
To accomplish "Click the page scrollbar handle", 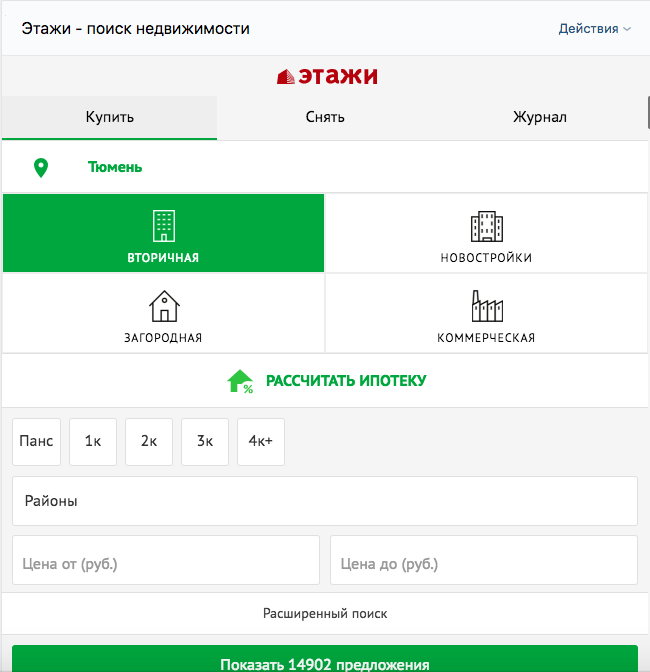I will coord(649,112).
